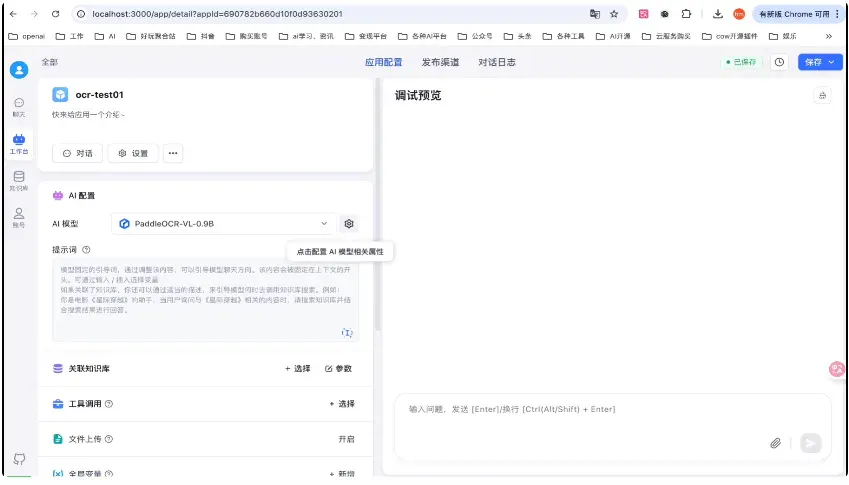Image resolution: width=849 pixels, height=485 pixels.
Task: Click the pink floating translate widget icon
Action: coord(837,369)
